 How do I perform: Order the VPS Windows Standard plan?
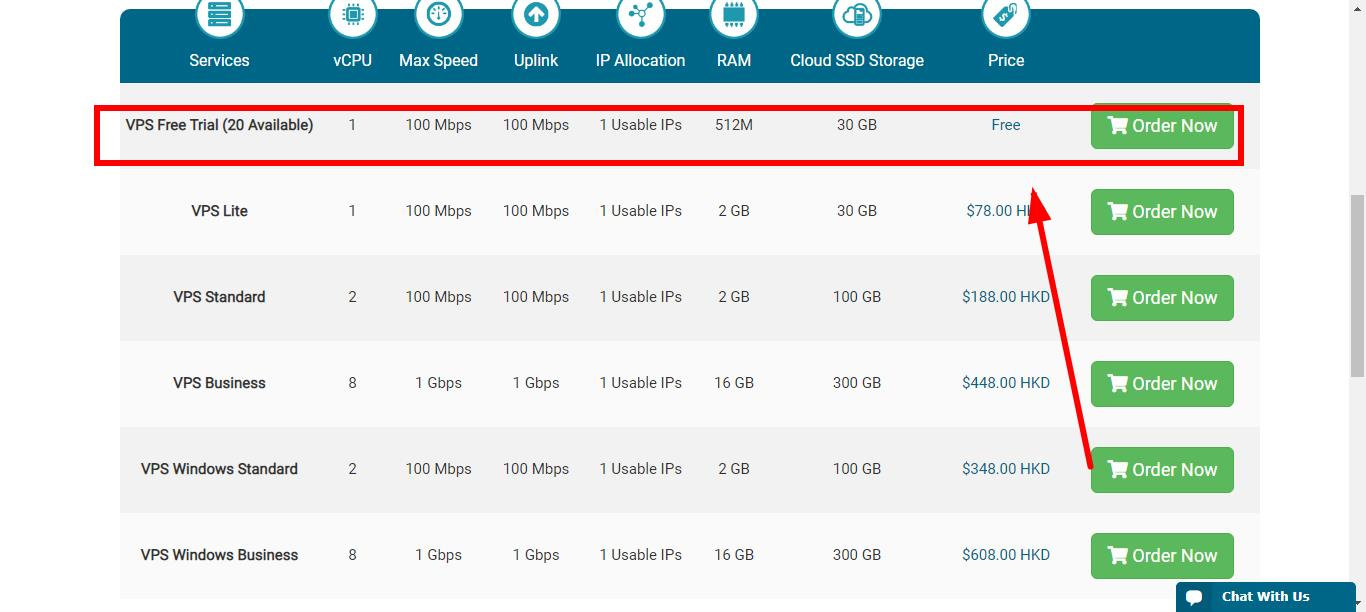(x=1162, y=470)
